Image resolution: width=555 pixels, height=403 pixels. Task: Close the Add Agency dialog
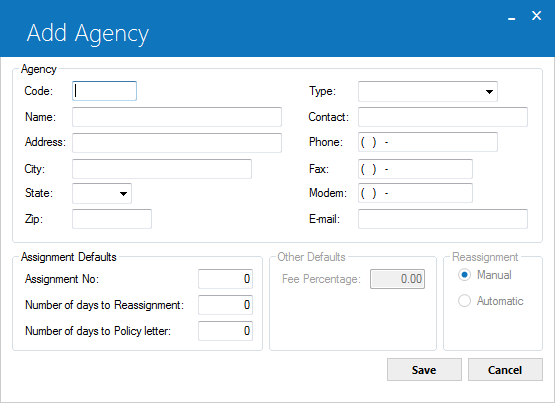[537, 16]
